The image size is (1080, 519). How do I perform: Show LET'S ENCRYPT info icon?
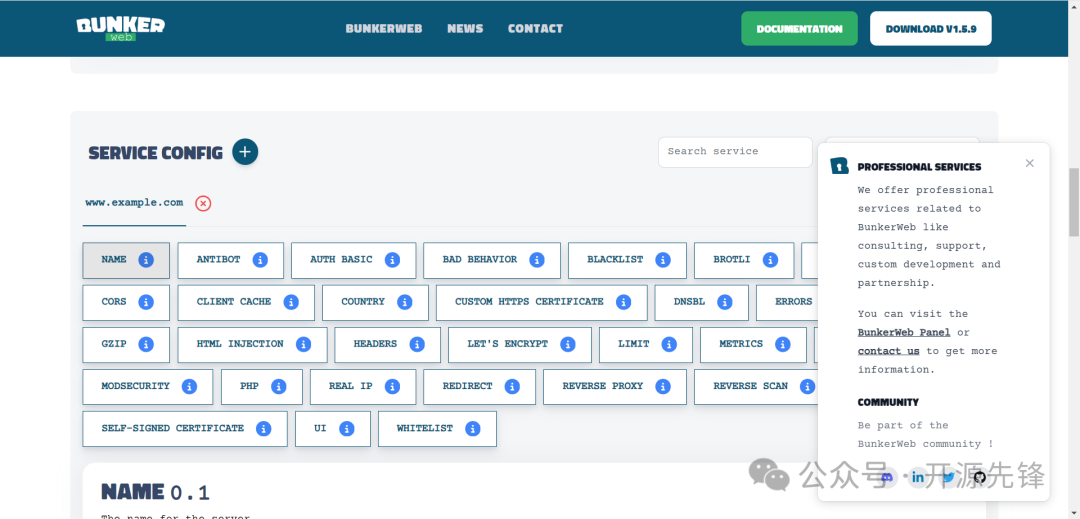click(568, 344)
